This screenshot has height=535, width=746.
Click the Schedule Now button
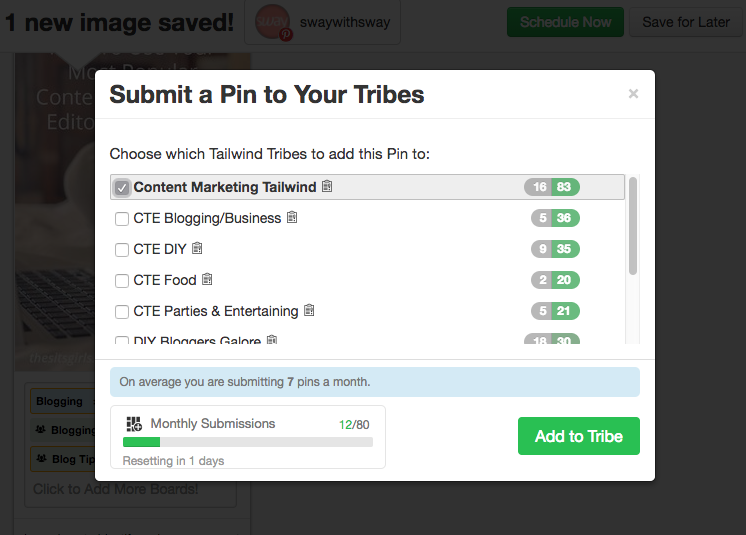click(565, 22)
